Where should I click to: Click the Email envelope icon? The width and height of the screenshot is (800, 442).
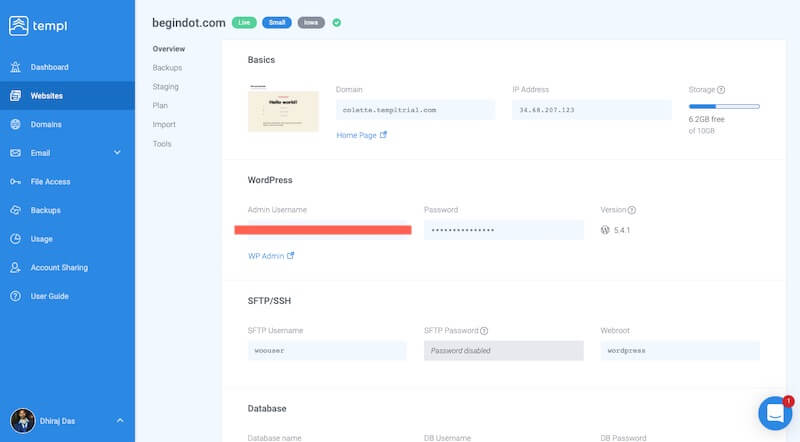[x=15, y=153]
